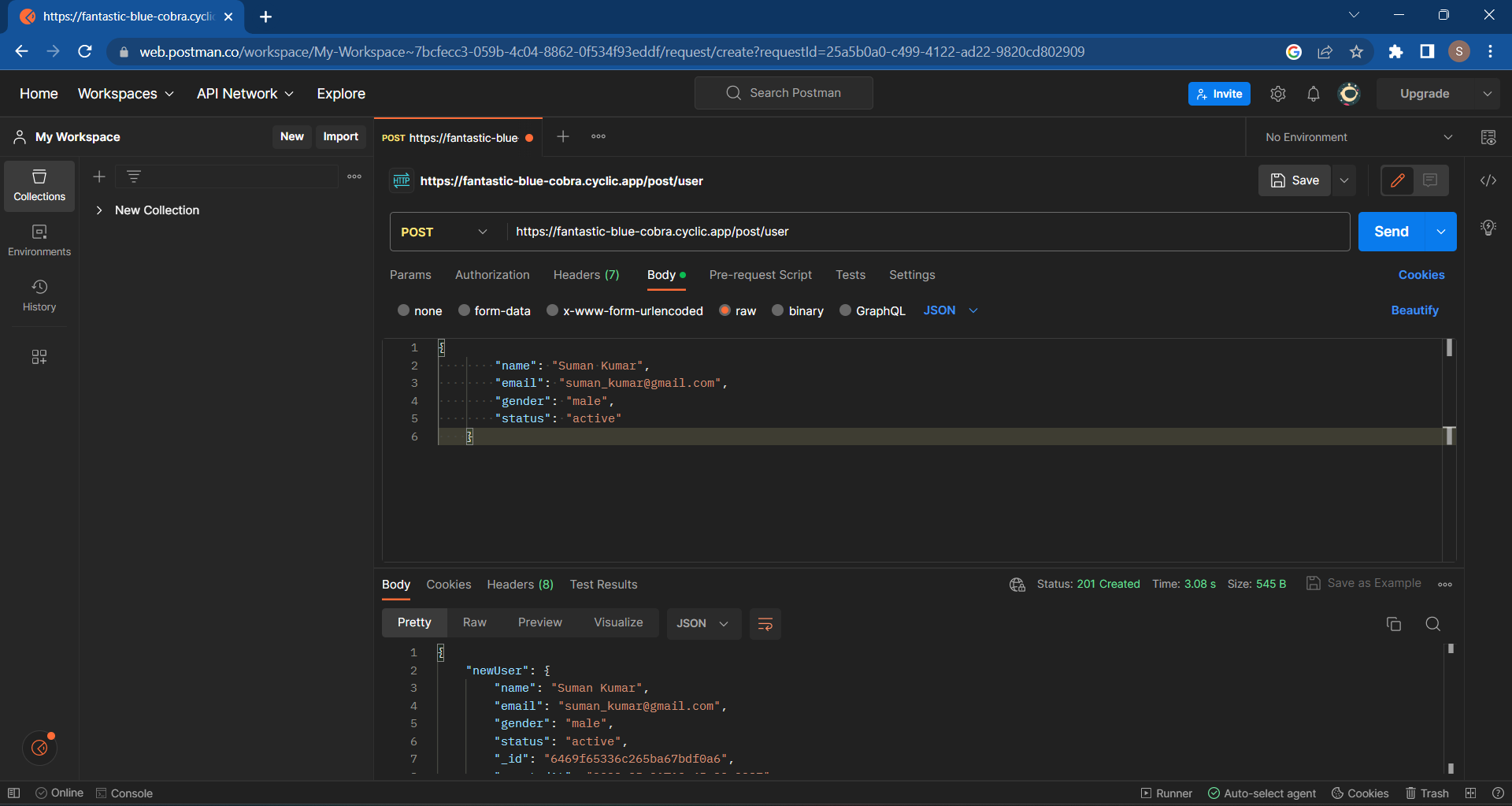Open the code snippet icon
Viewport: 1512px width, 806px height.
coord(1488,180)
